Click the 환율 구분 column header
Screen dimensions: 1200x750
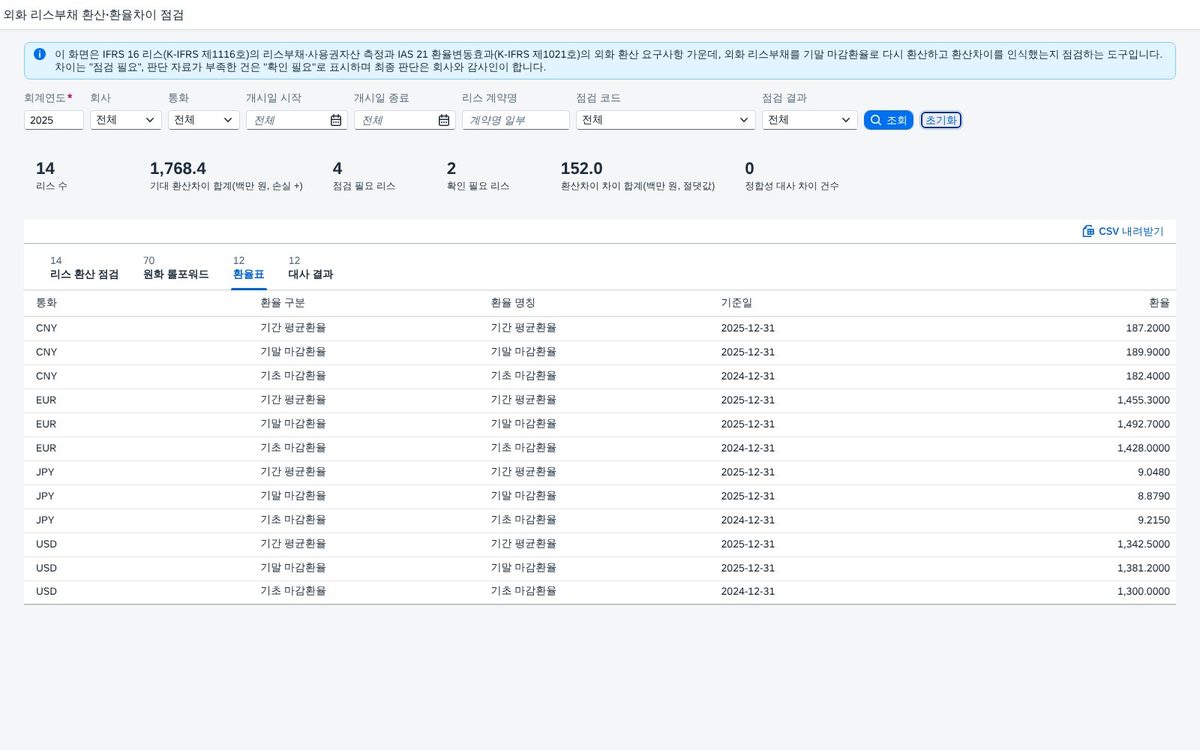pos(283,303)
